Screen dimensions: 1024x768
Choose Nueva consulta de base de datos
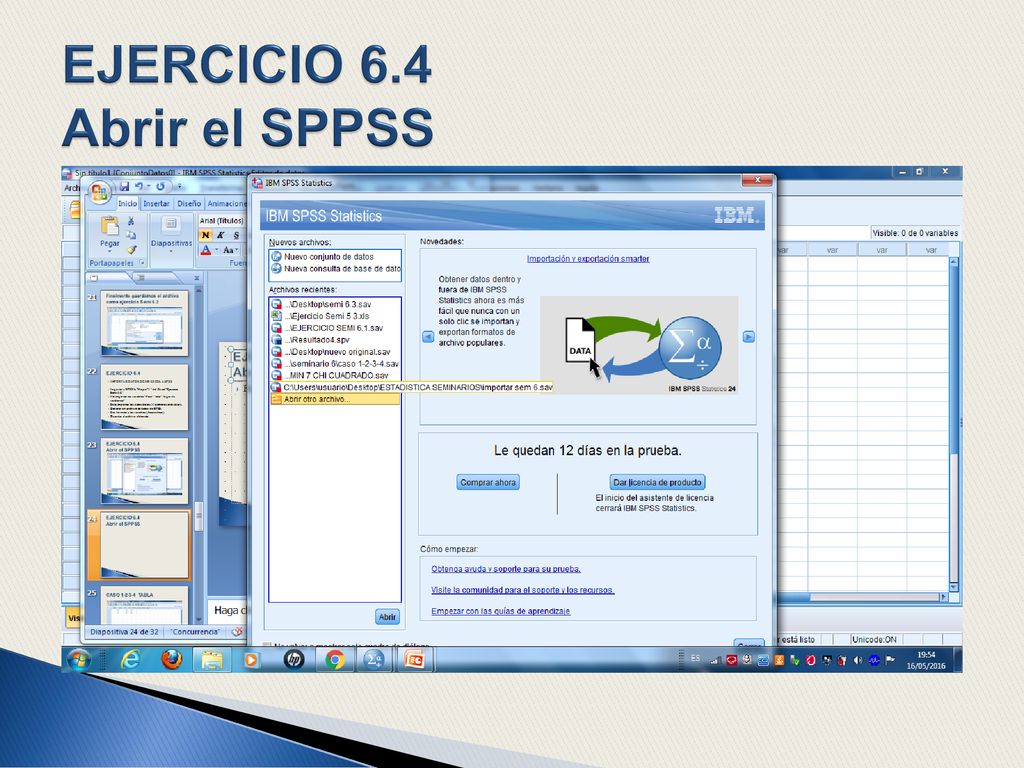[334, 268]
